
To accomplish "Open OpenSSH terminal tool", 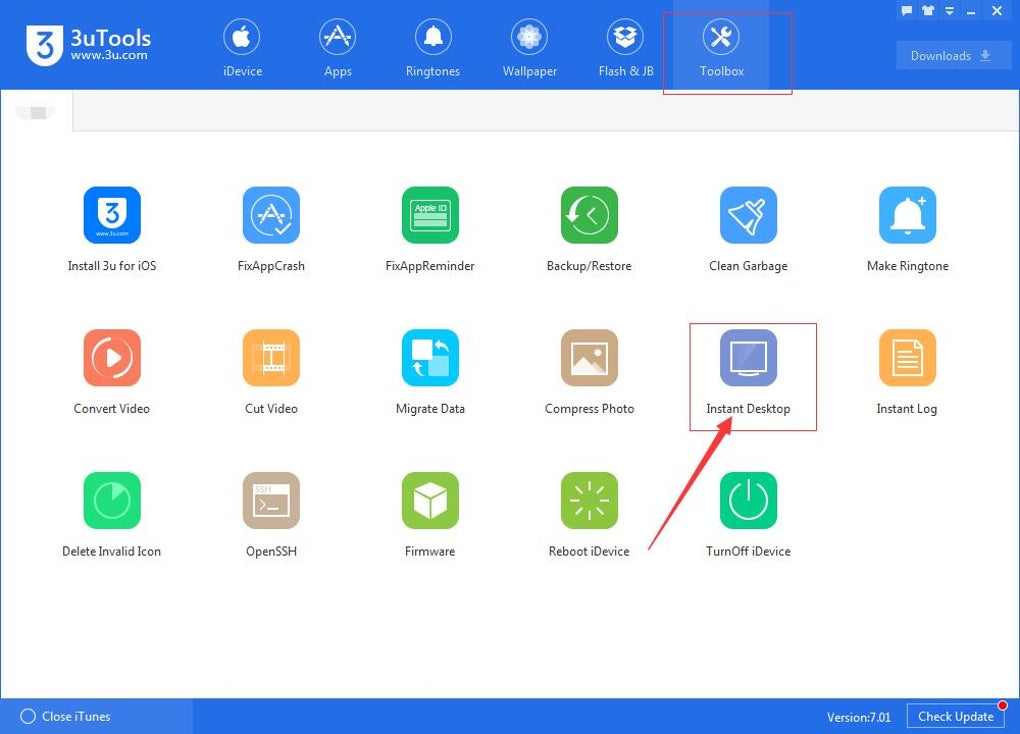I will point(271,500).
